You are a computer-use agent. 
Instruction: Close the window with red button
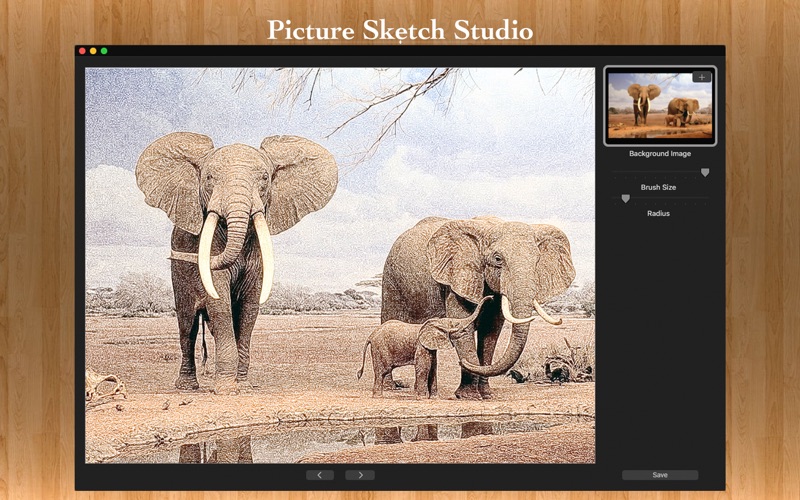82,51
